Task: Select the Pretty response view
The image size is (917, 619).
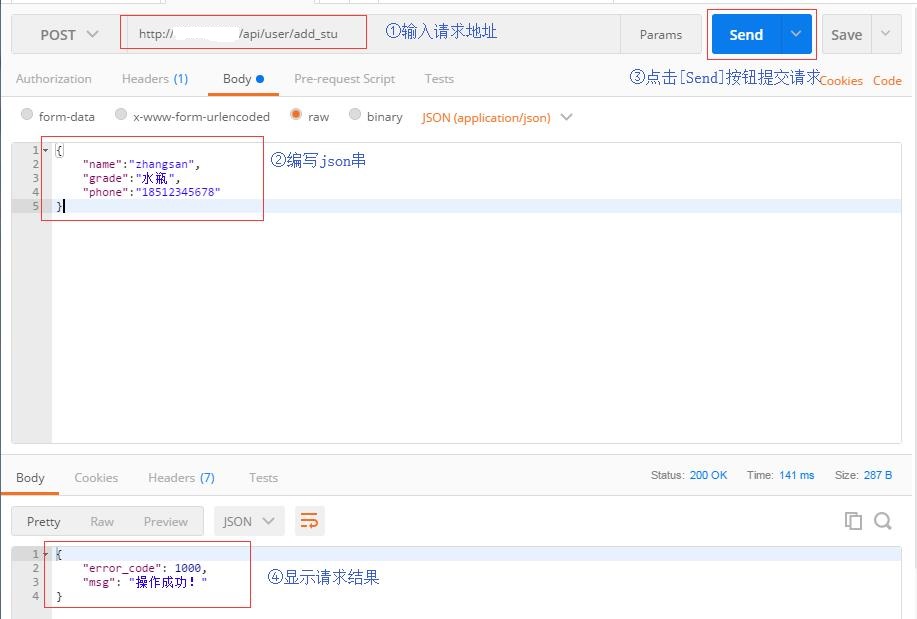Action: (x=44, y=521)
